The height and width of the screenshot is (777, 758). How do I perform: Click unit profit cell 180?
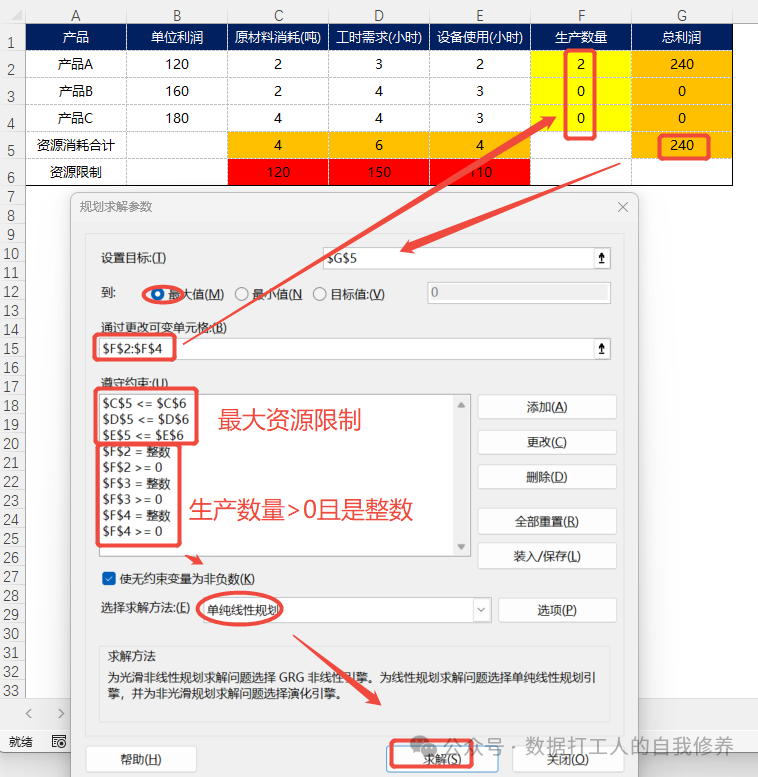177,118
